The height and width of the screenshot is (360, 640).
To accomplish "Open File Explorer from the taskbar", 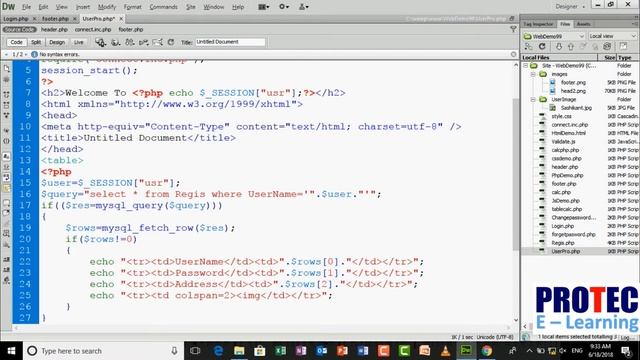I will [239, 351].
